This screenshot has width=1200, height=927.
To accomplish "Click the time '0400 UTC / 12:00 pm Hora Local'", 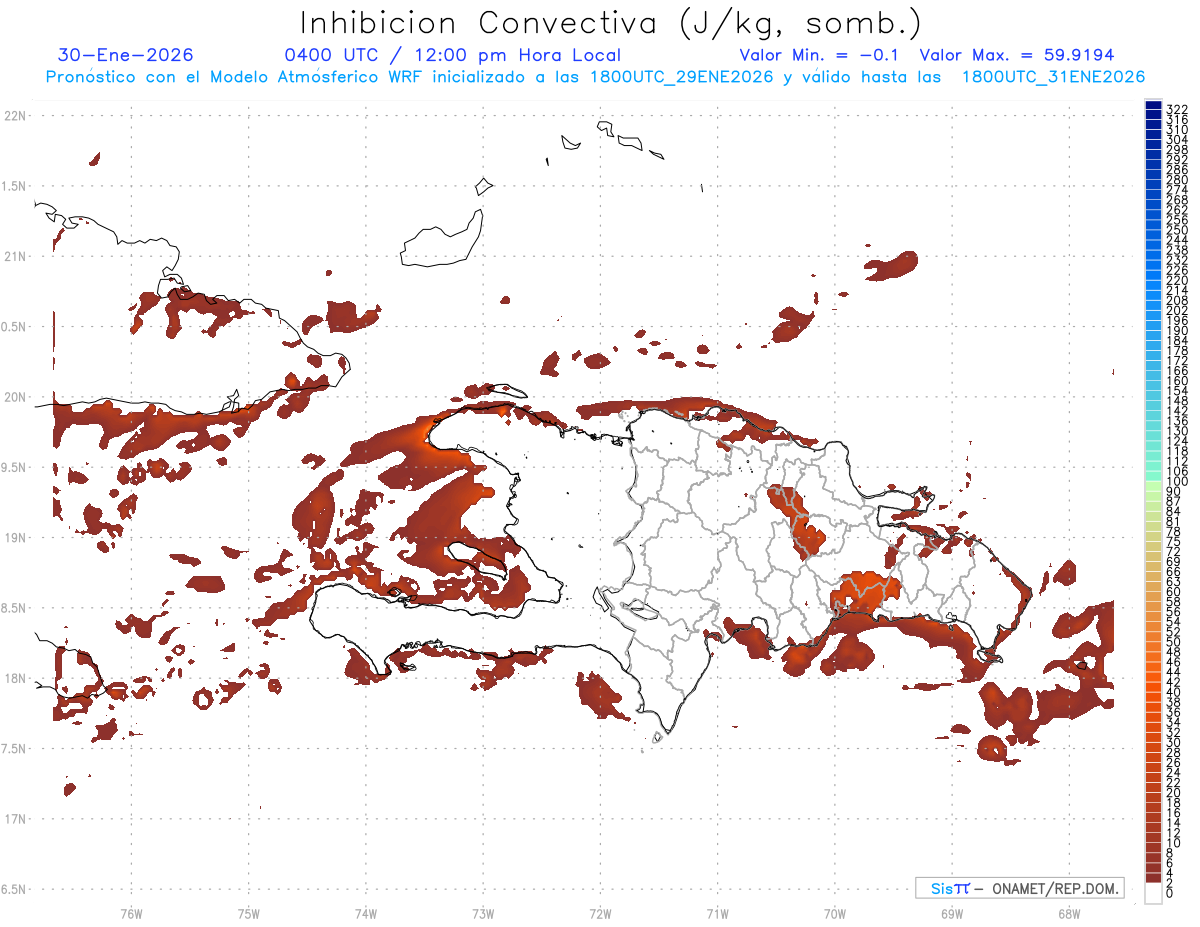I will (x=452, y=56).
